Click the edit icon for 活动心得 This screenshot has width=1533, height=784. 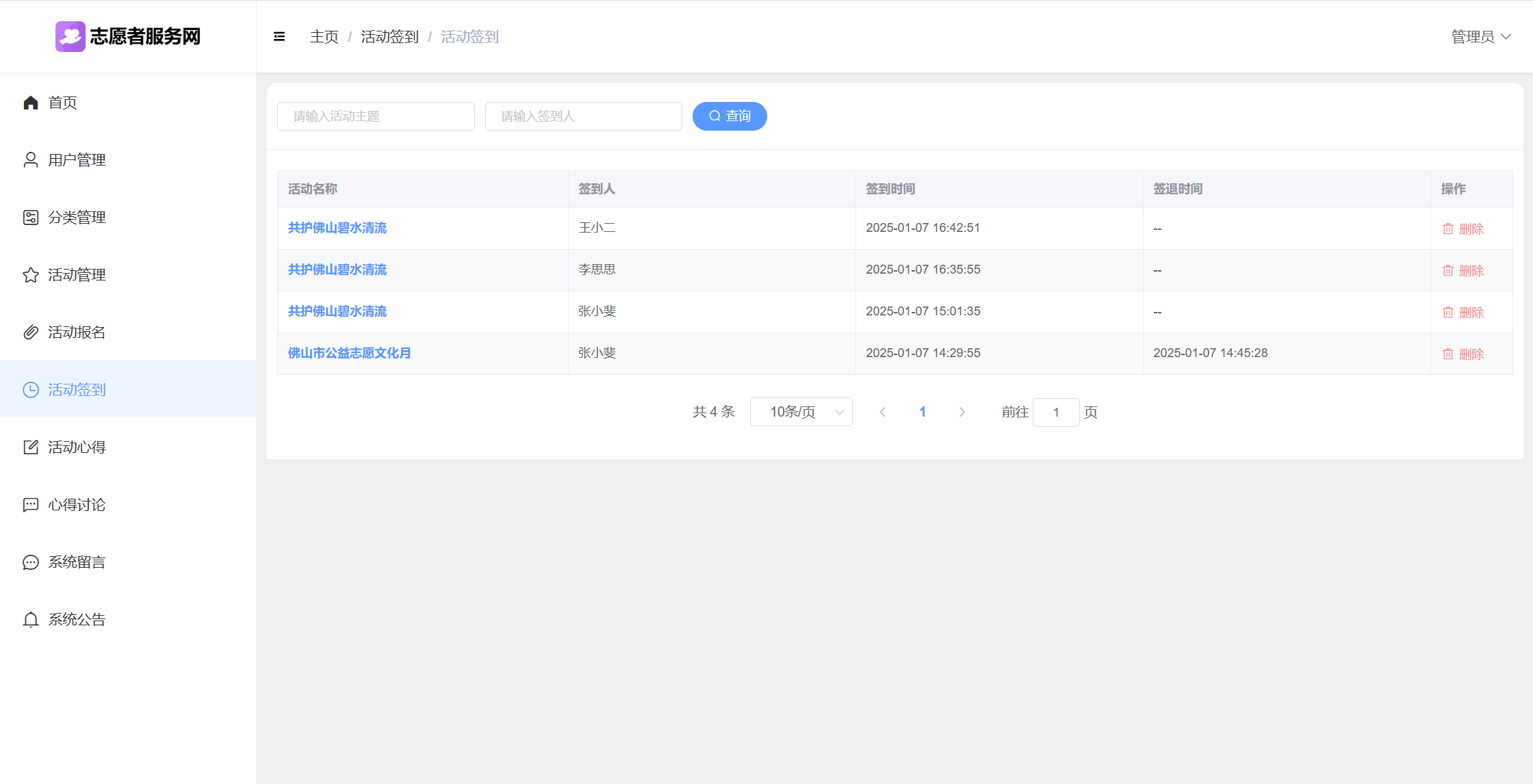pos(31,447)
